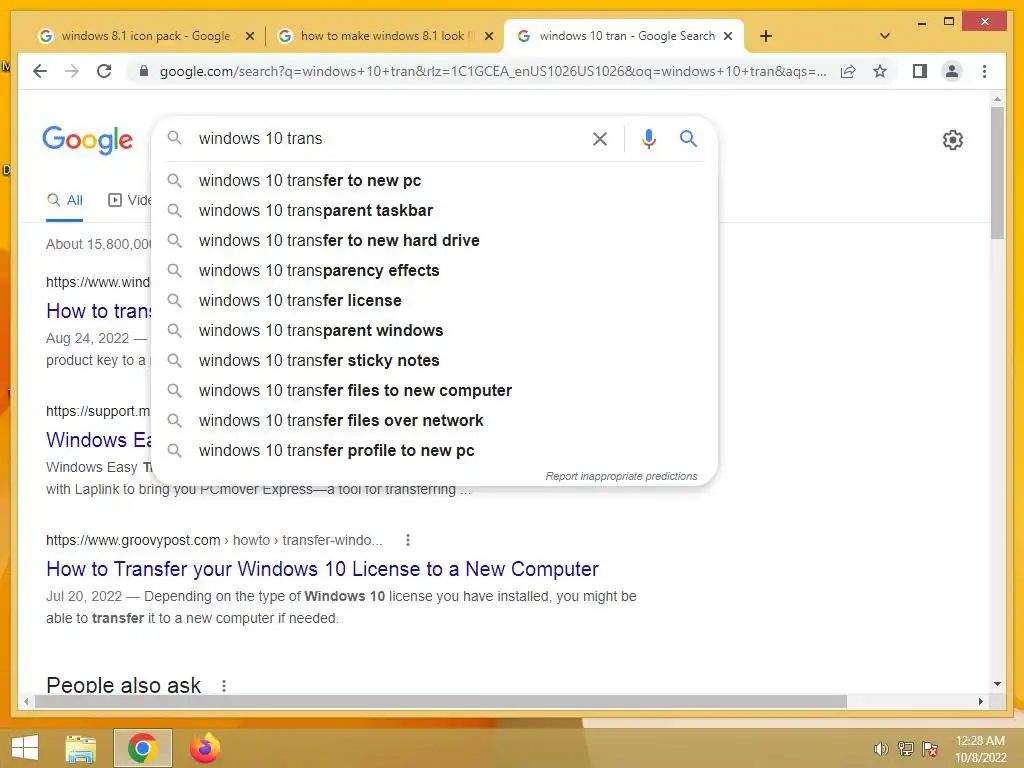Clear the search box with the X
This screenshot has height=768, width=1024.
click(x=600, y=138)
